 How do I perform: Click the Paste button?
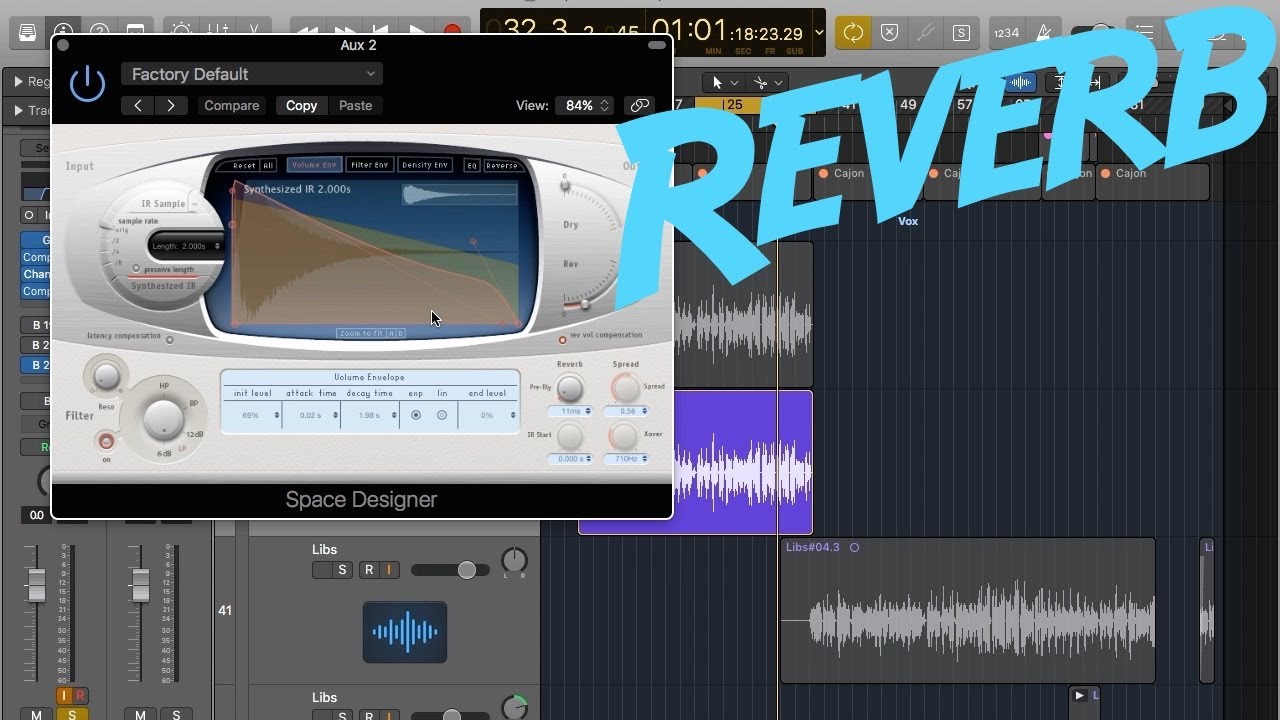click(355, 105)
